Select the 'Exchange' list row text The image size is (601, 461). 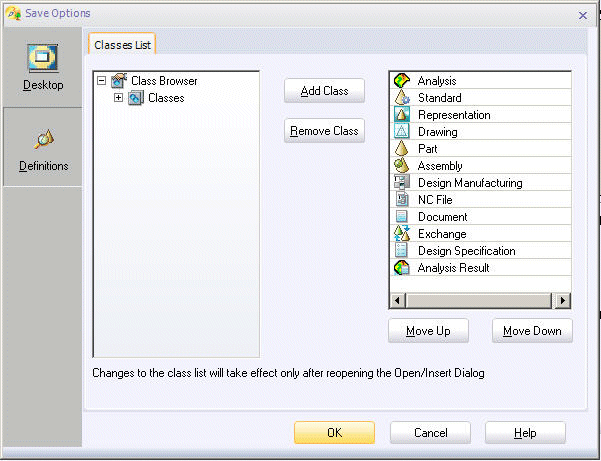pyautogui.click(x=442, y=233)
